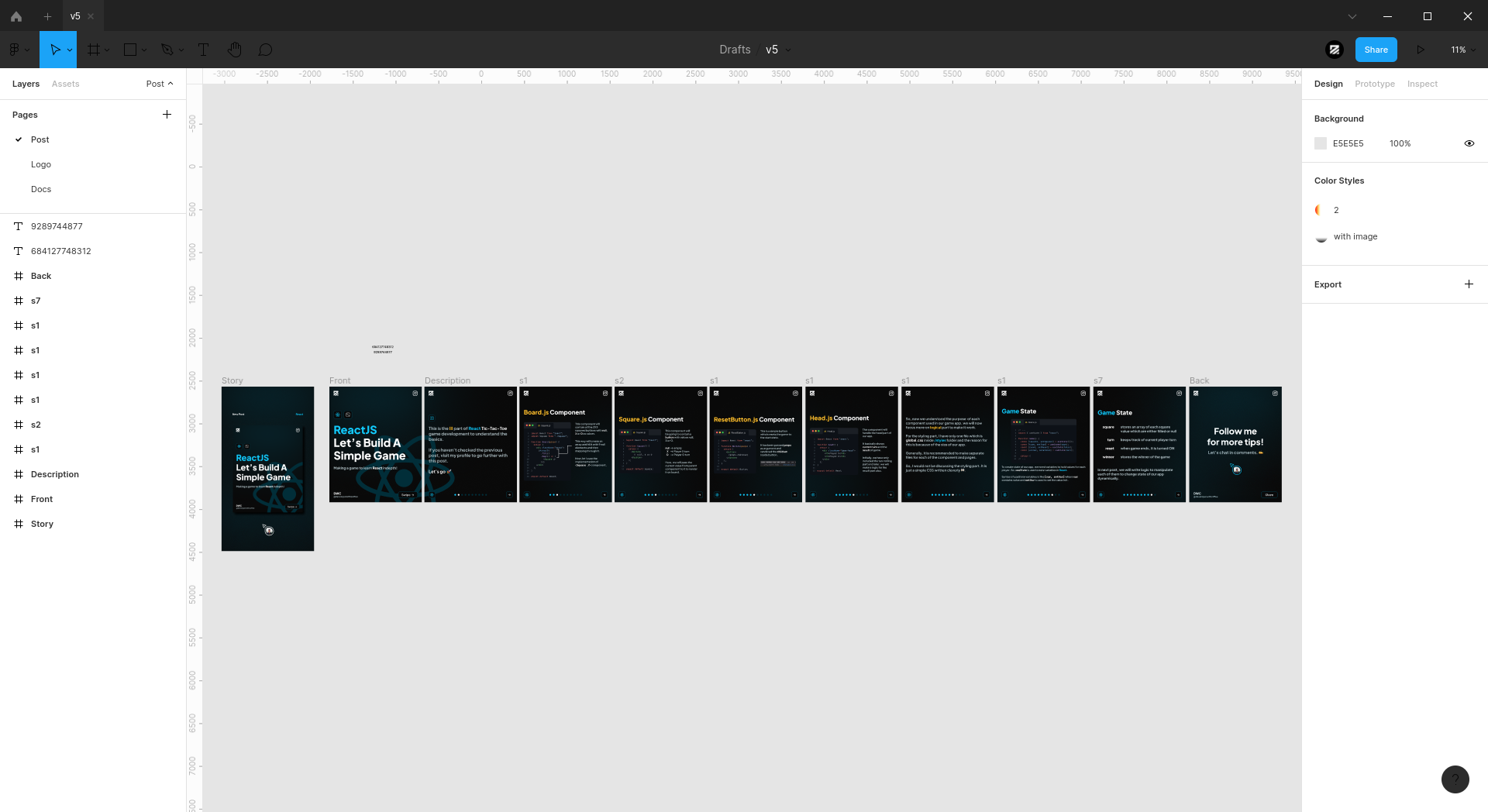
Task: Add an export setting
Action: click(1469, 284)
